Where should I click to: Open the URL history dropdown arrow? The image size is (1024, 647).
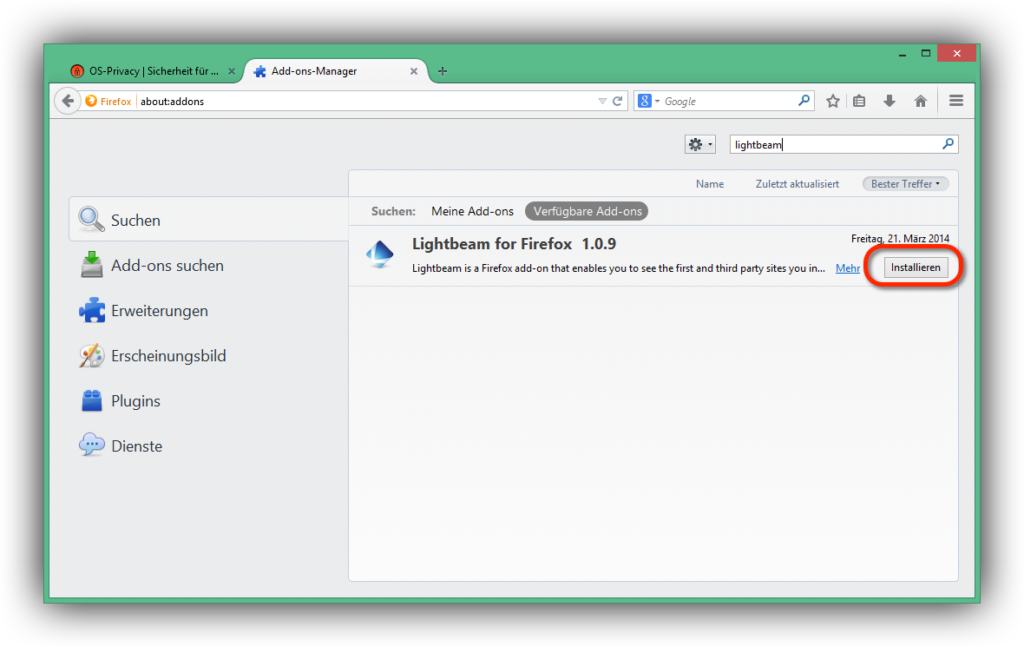tap(602, 101)
